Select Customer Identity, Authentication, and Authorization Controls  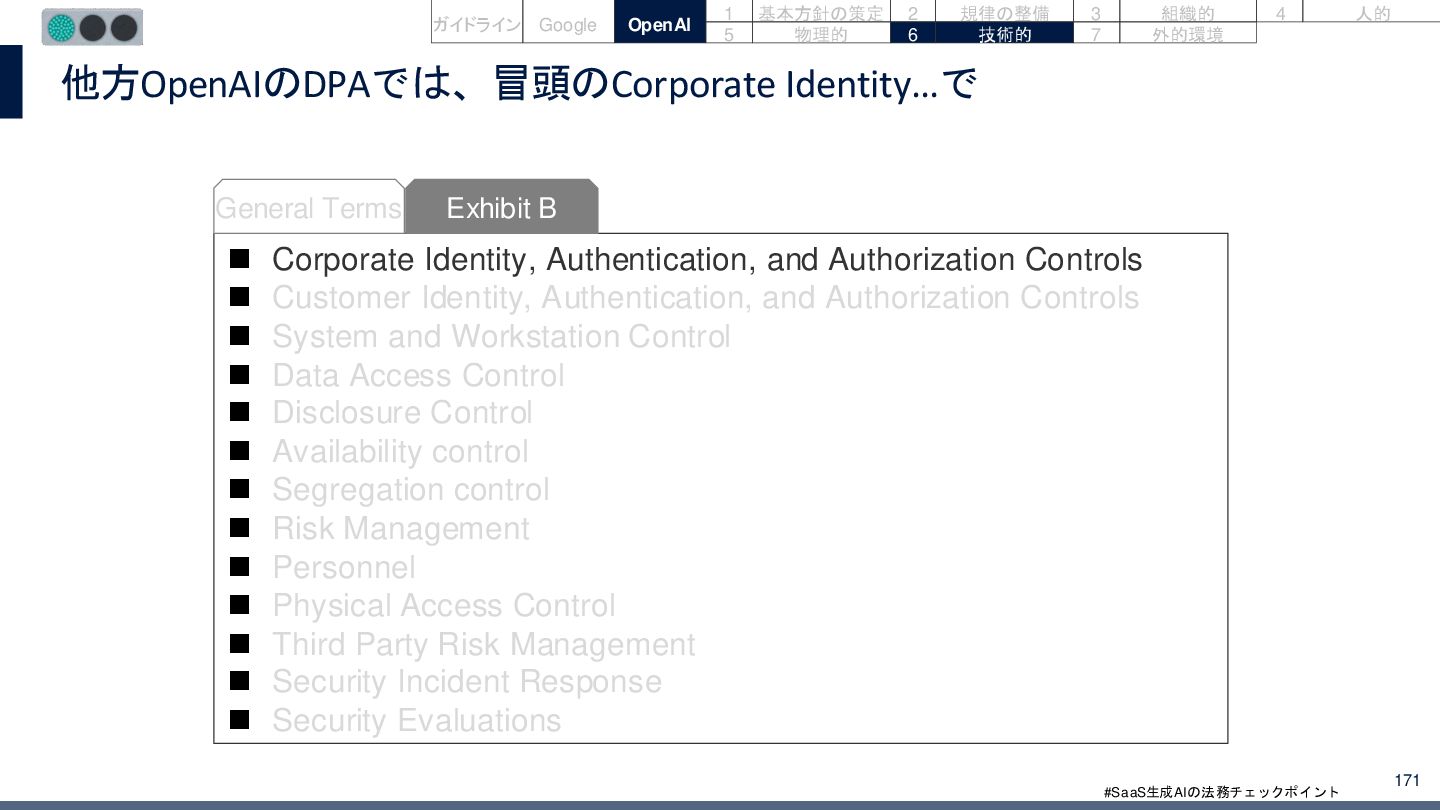(705, 298)
